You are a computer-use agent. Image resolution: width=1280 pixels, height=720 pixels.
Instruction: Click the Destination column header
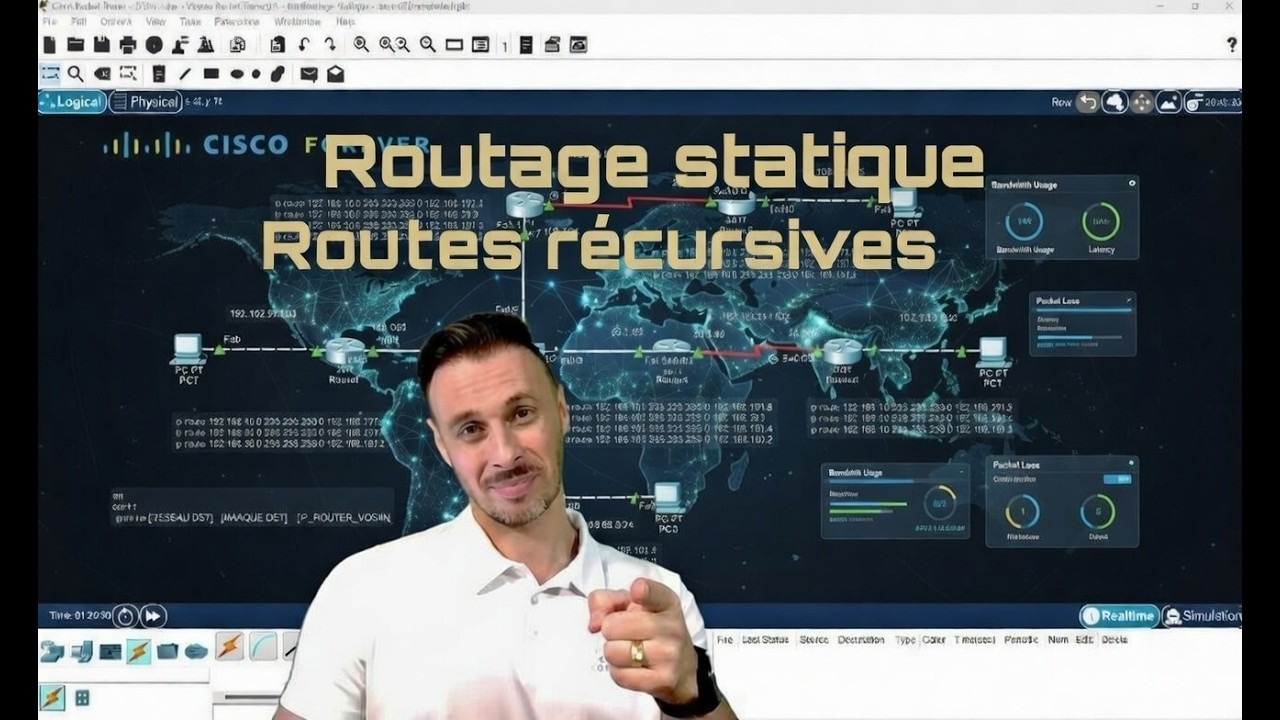[861, 639]
